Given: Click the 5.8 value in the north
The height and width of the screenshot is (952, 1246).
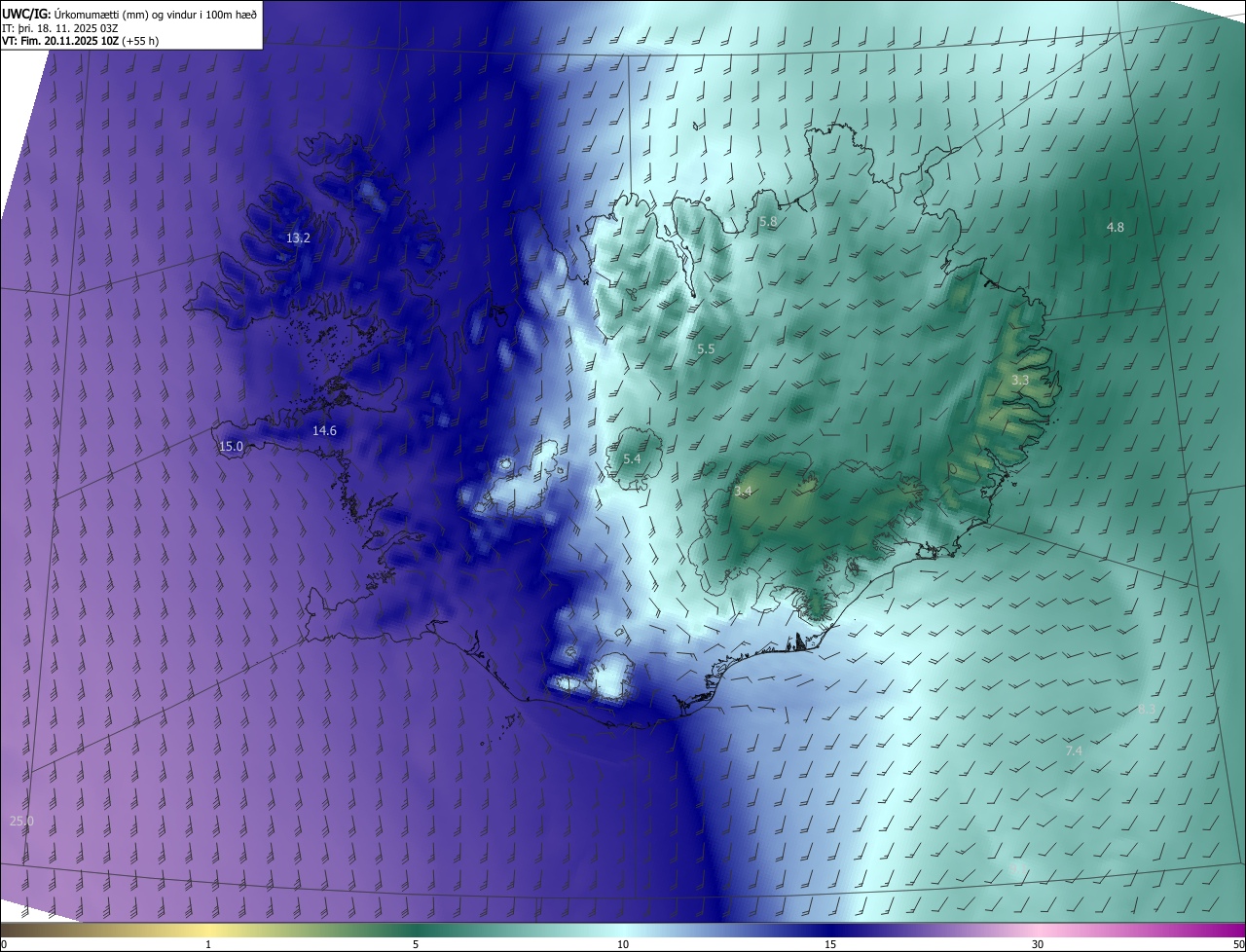Looking at the screenshot, I should [768, 222].
